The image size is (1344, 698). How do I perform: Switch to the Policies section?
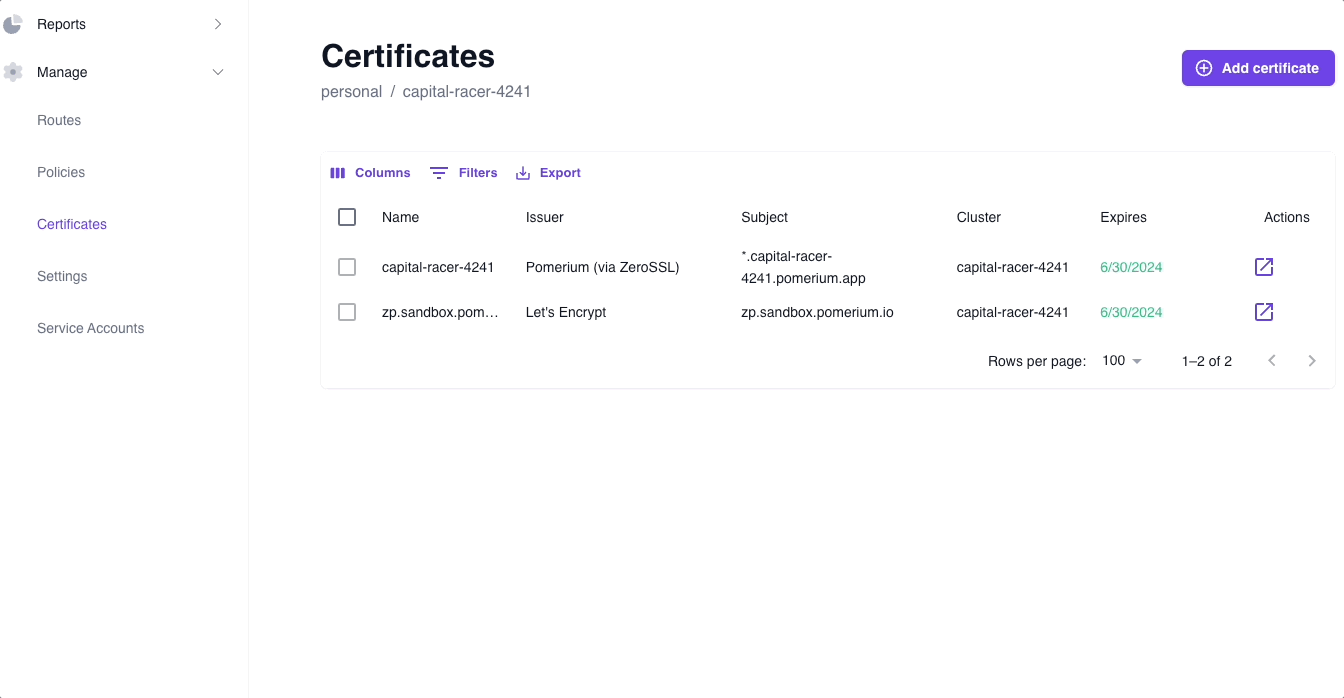coord(61,172)
